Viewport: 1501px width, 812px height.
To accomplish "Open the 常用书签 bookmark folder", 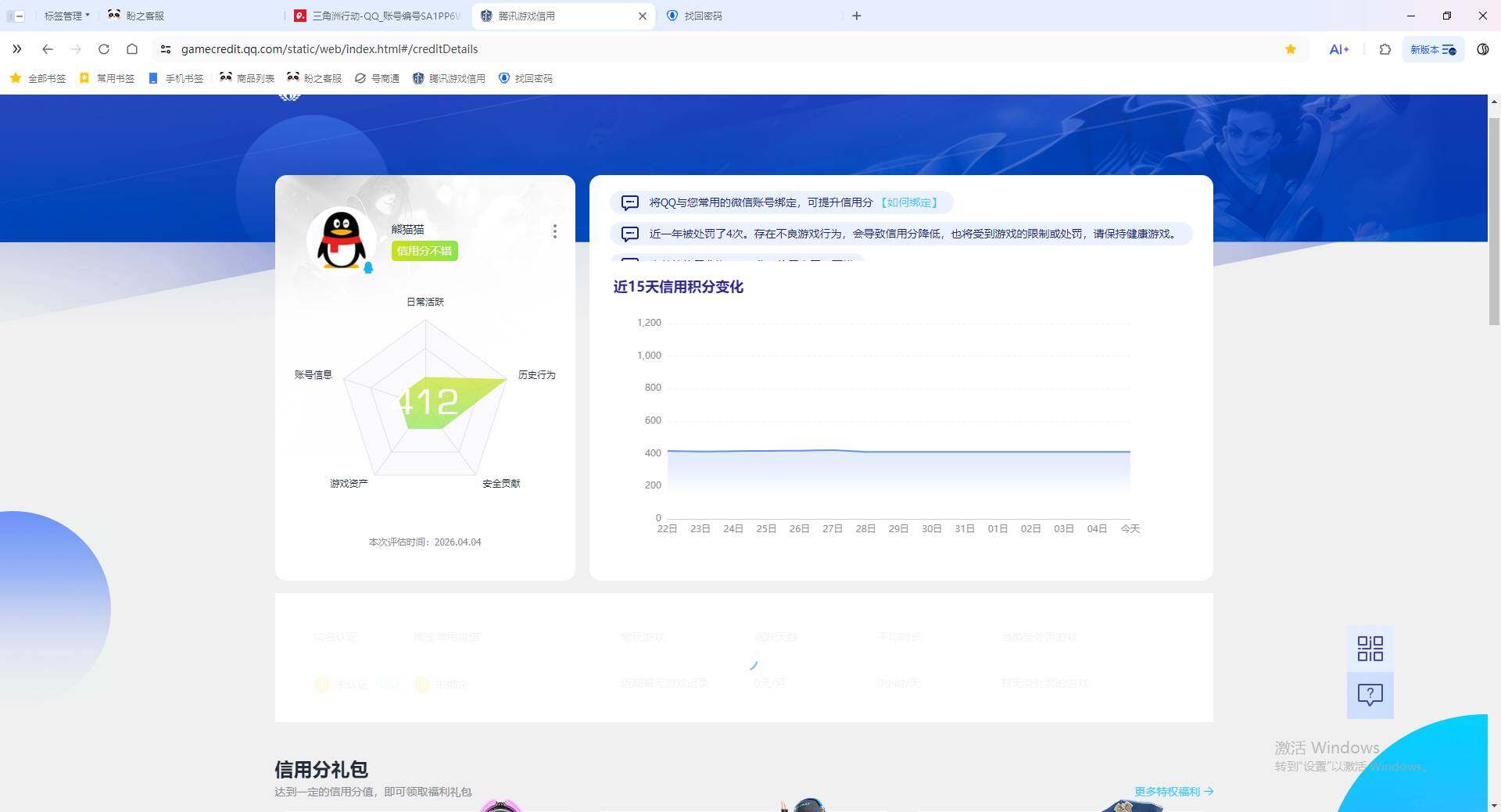I will point(107,78).
